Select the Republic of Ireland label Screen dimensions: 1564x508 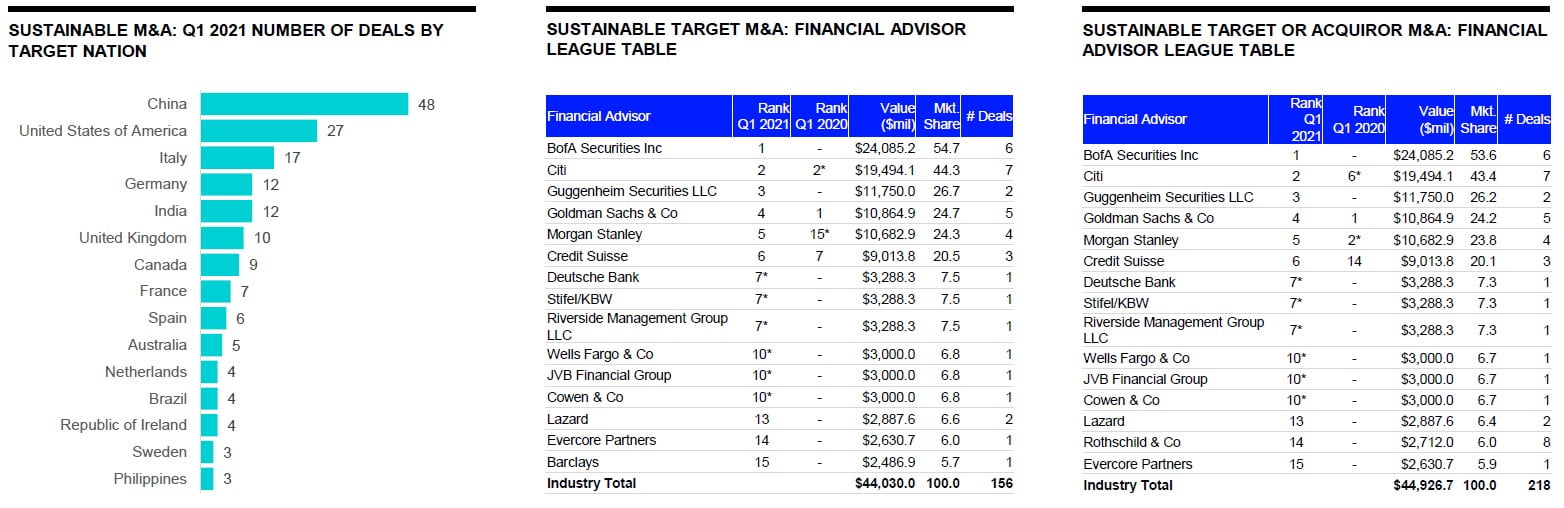coord(123,425)
